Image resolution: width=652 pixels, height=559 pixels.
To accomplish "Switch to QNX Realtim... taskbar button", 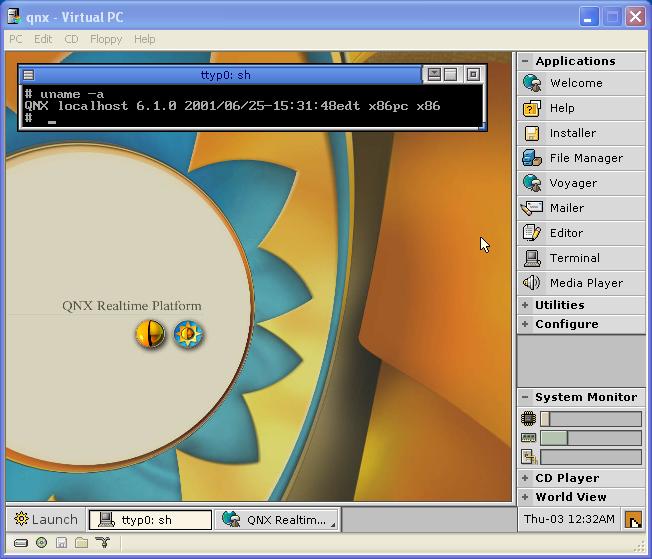I will [x=276, y=520].
